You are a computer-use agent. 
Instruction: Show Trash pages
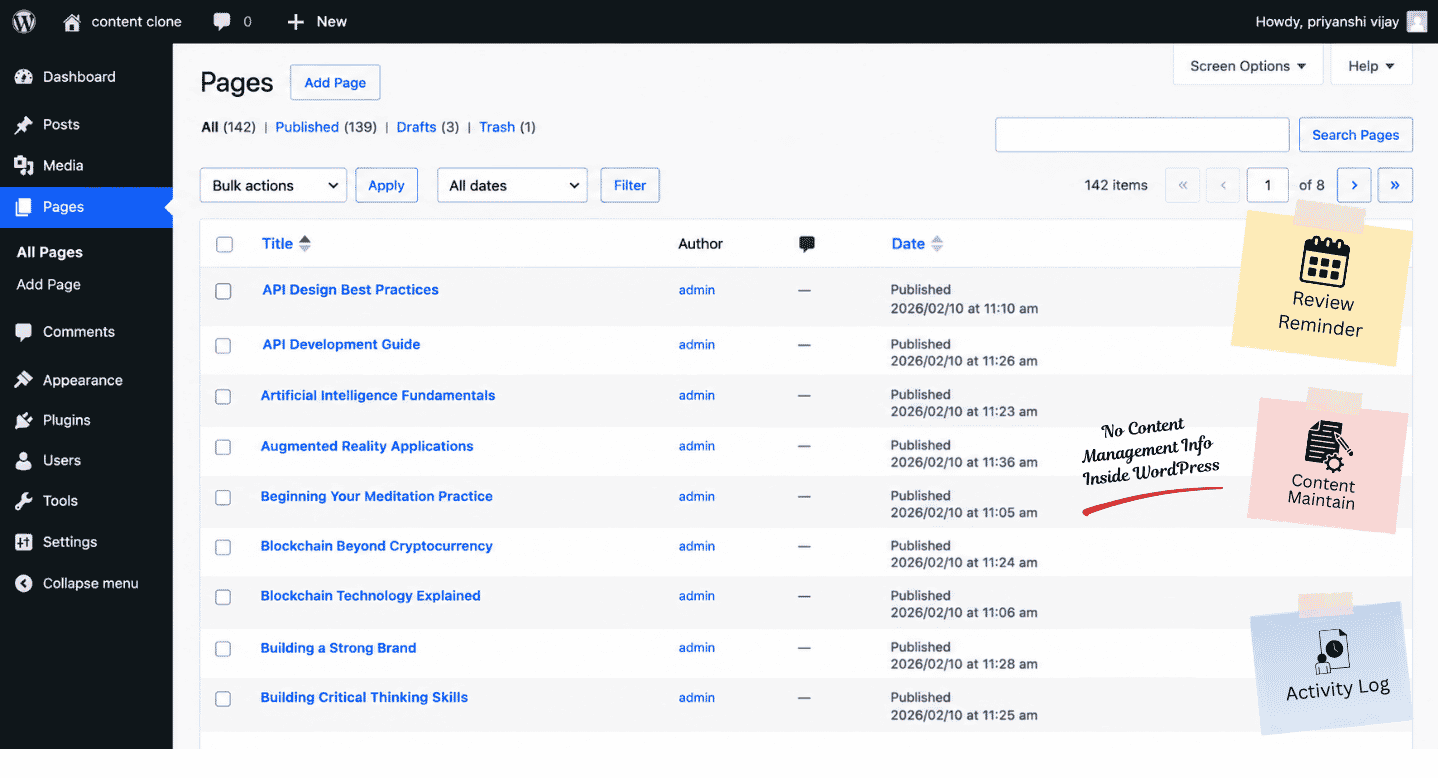(497, 127)
